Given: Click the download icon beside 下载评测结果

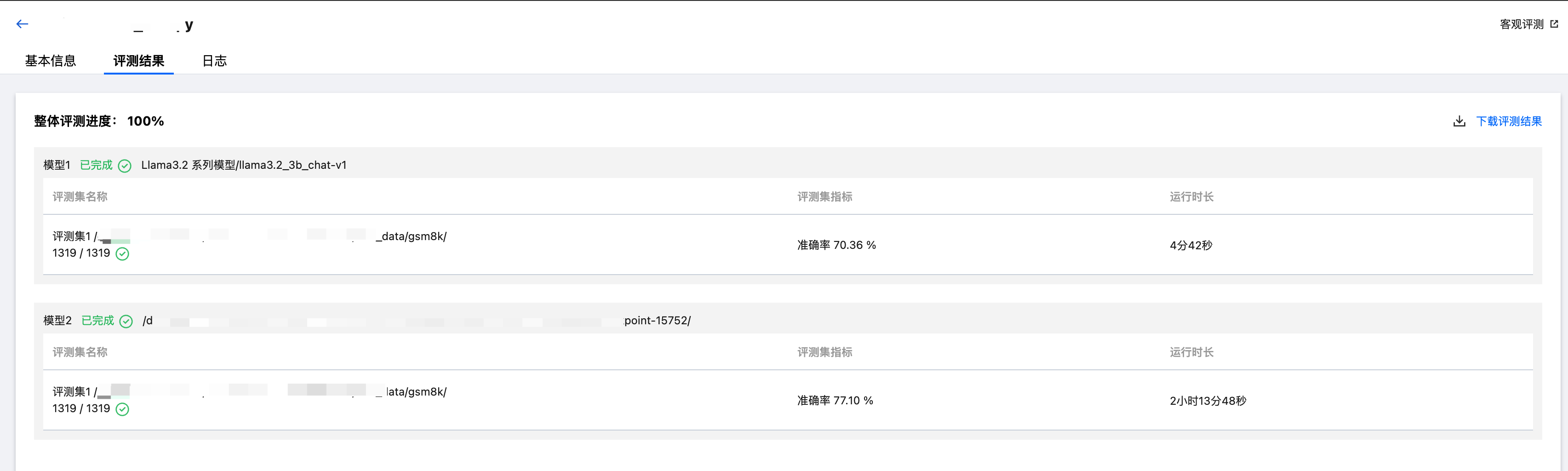Looking at the screenshot, I should [1459, 121].
